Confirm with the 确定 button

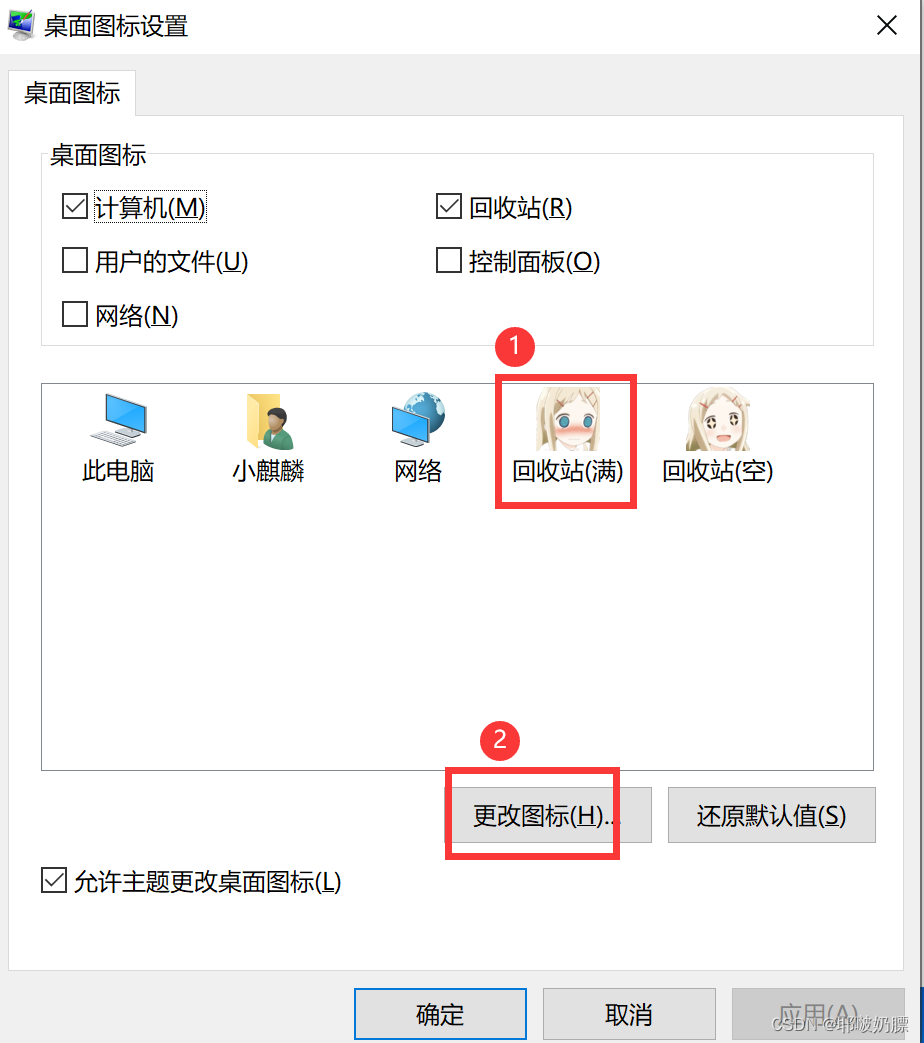point(440,1014)
